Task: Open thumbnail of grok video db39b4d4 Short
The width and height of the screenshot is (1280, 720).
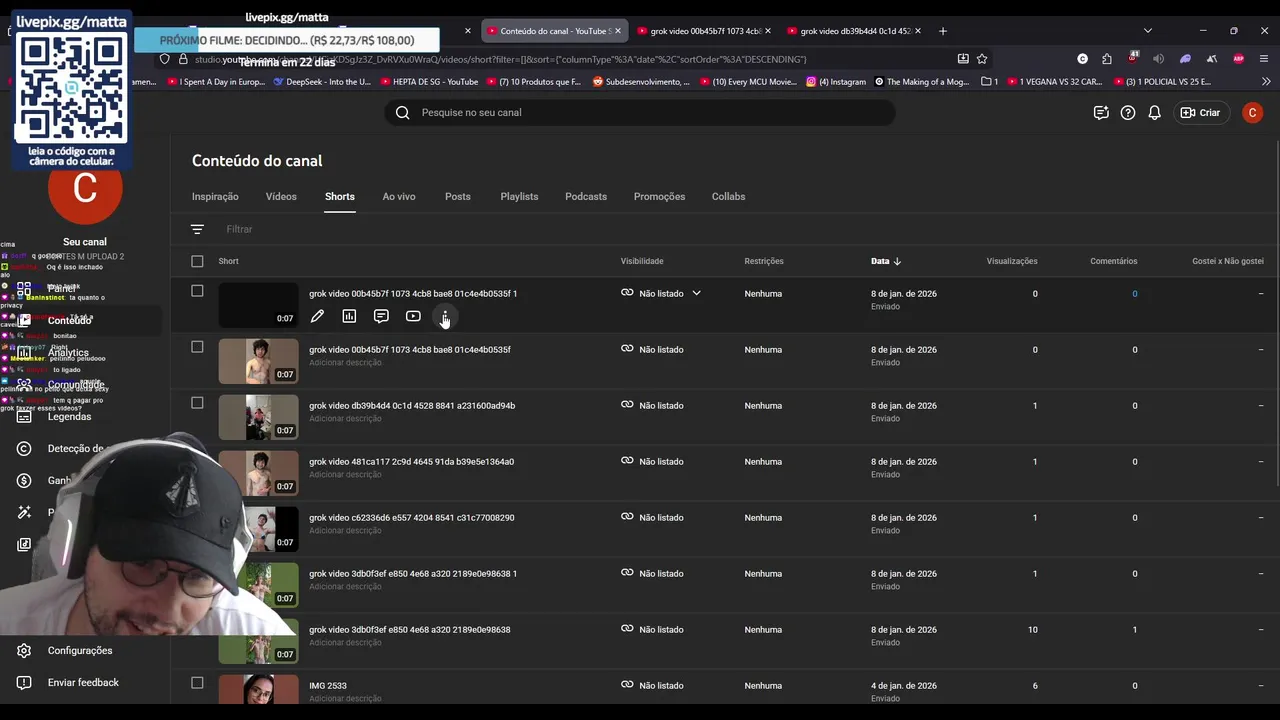Action: click(x=258, y=417)
